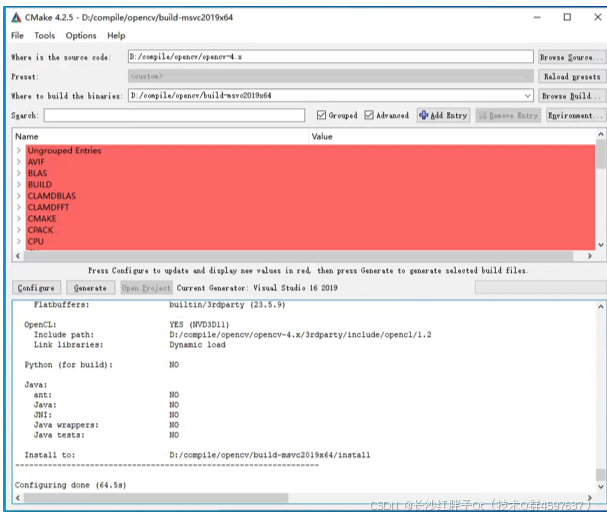Toggle the Grouped checkbox
This screenshot has width=607, height=517.
coord(321,115)
